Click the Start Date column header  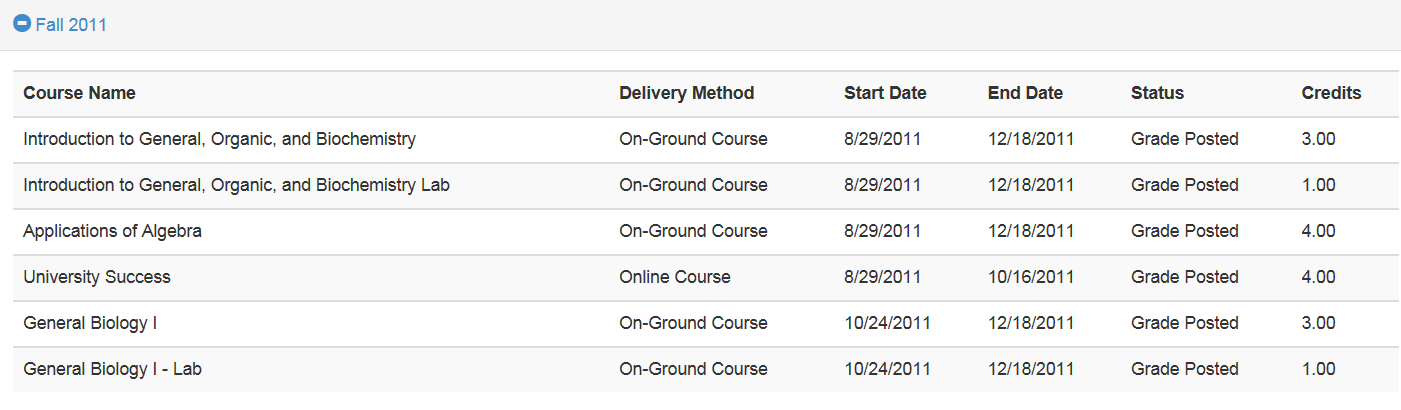[x=885, y=93]
